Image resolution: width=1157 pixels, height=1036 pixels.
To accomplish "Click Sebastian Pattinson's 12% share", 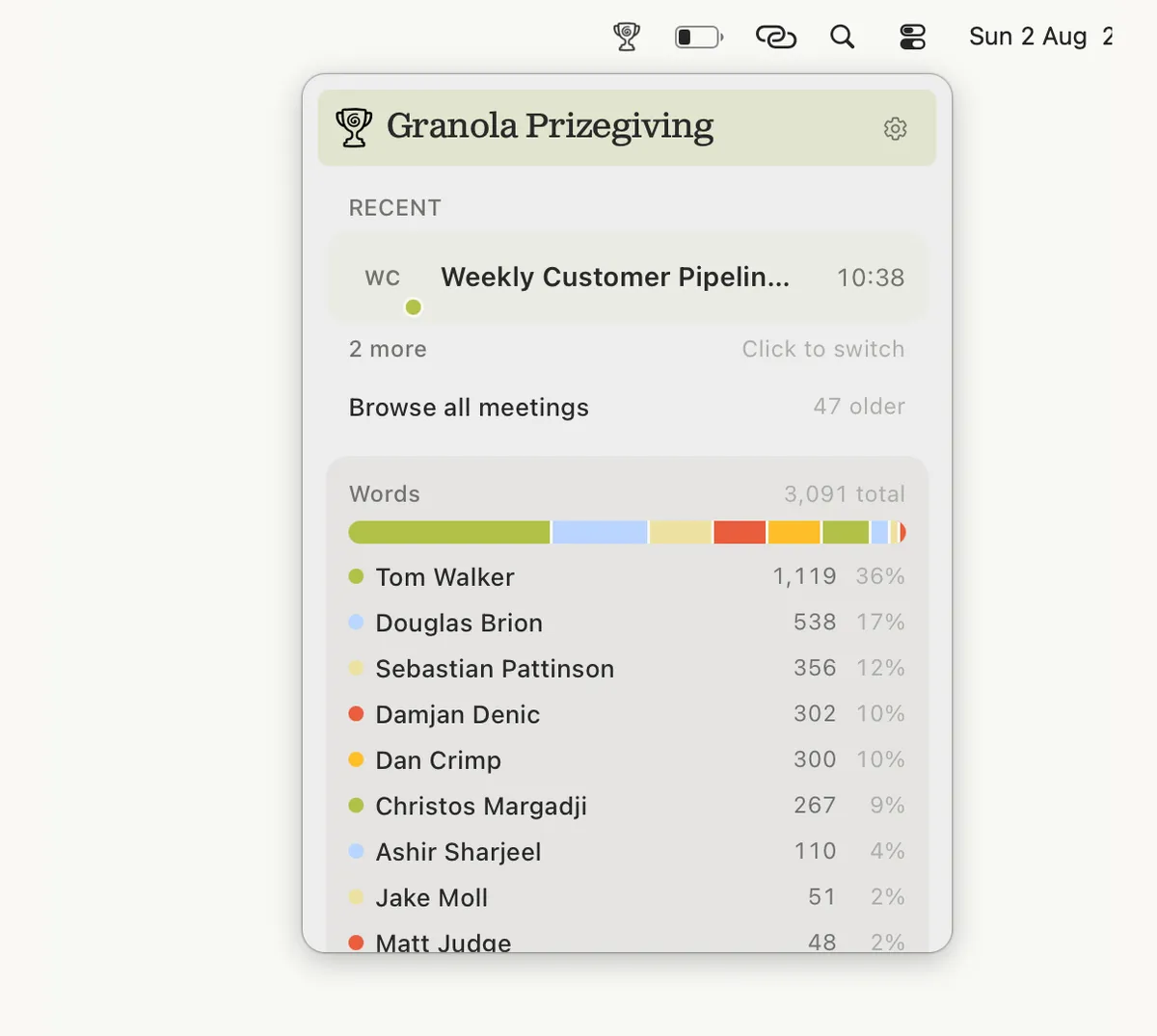I will [880, 668].
